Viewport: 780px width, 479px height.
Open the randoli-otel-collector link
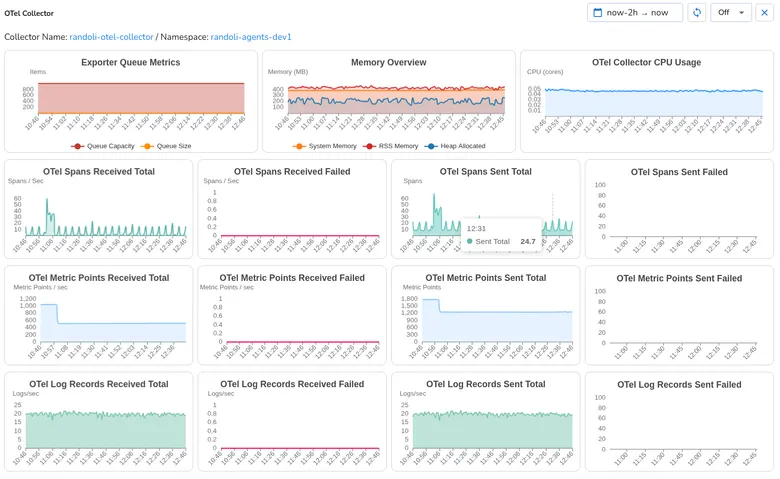pyautogui.click(x=111, y=37)
